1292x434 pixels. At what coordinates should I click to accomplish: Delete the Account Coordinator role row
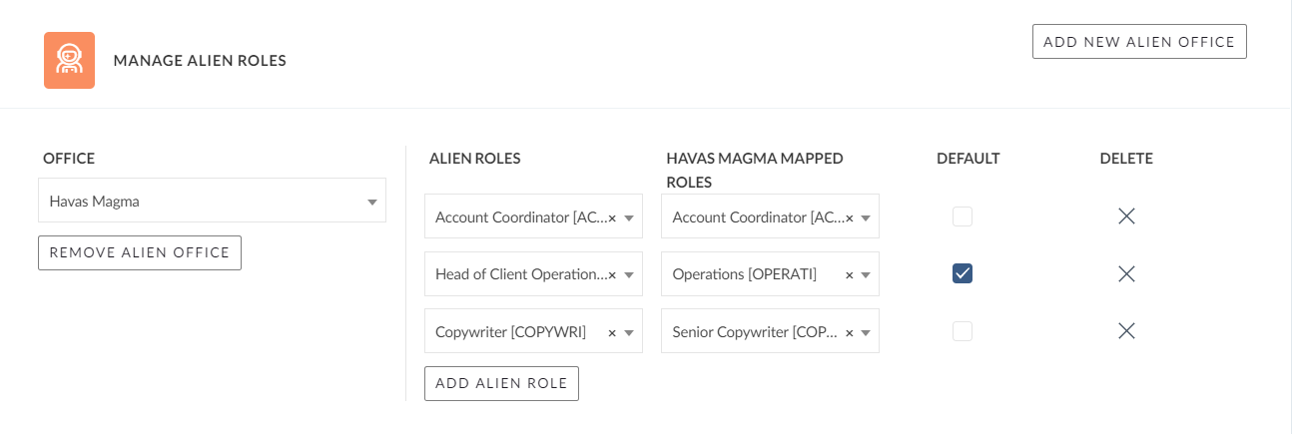tap(1126, 216)
